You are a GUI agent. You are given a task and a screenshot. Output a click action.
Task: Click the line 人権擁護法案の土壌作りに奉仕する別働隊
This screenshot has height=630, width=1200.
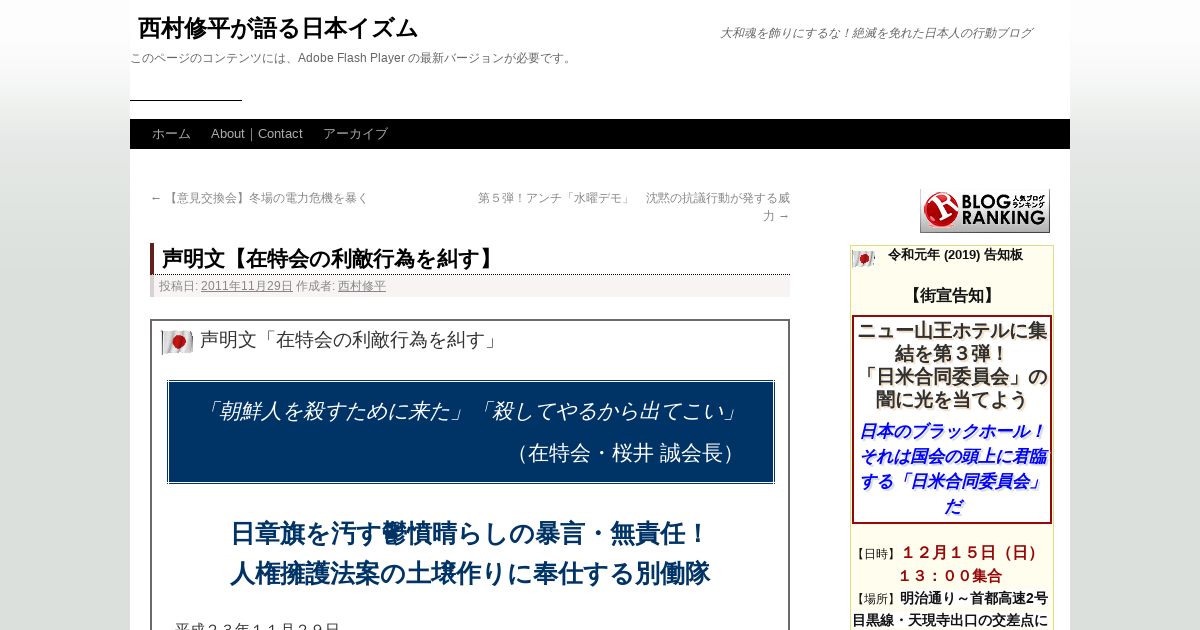pyautogui.click(x=470, y=574)
